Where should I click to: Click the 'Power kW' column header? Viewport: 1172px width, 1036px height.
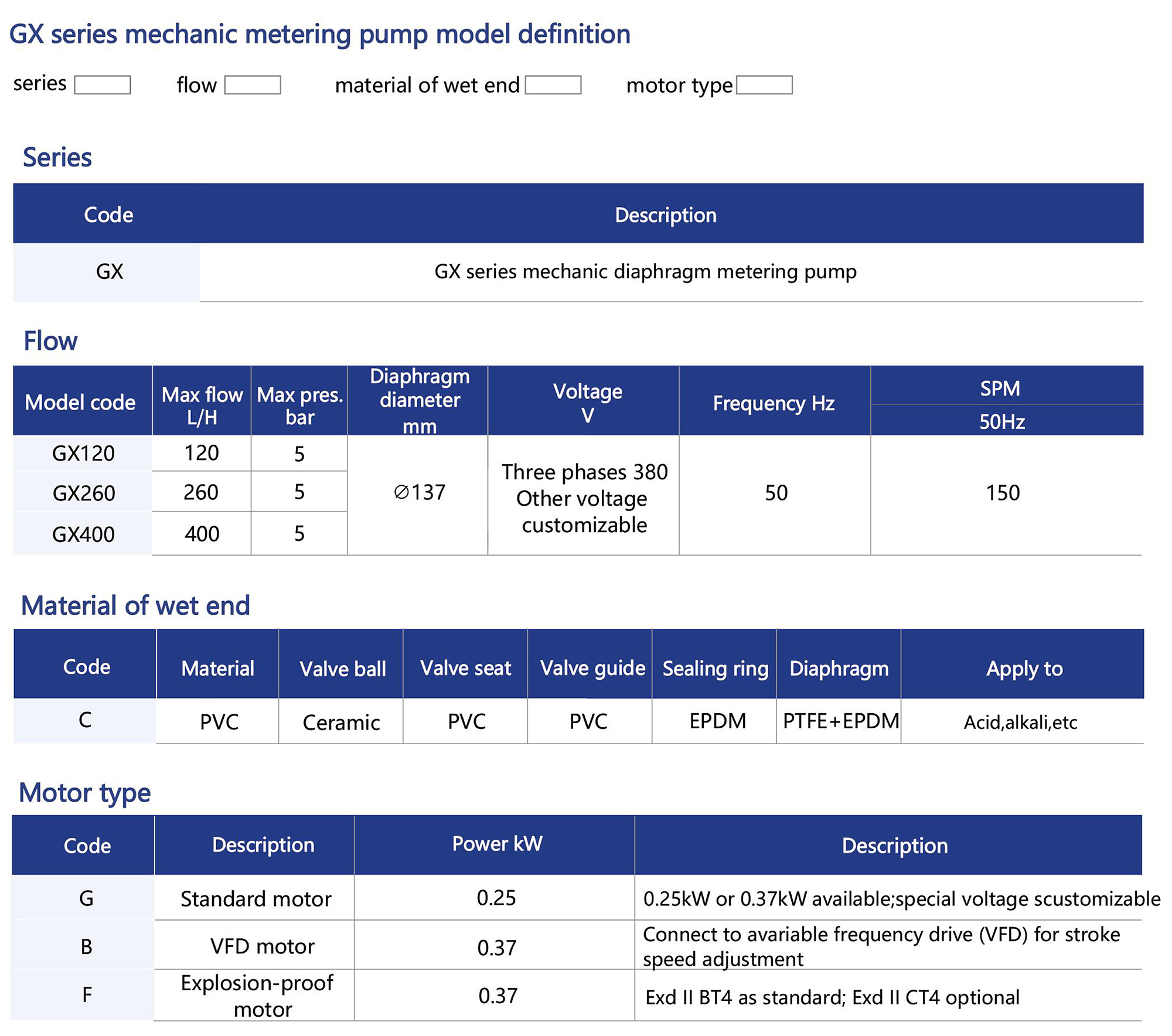(x=498, y=844)
